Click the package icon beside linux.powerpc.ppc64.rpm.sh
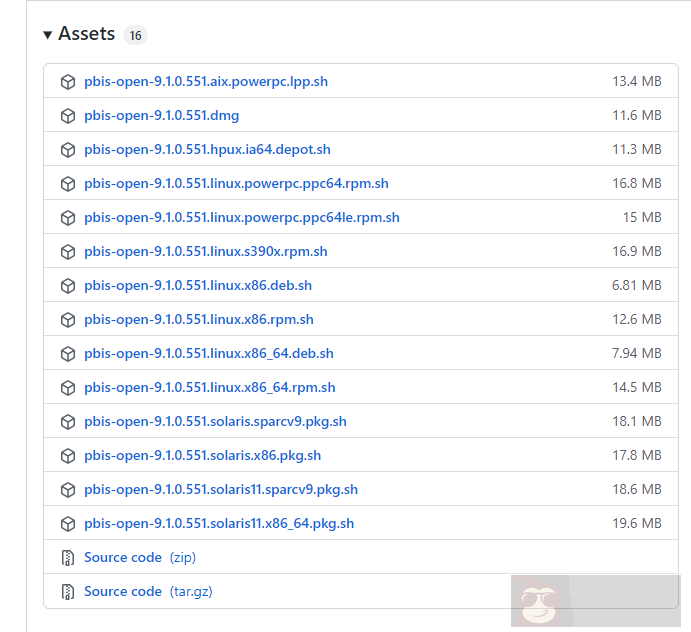 68,184
